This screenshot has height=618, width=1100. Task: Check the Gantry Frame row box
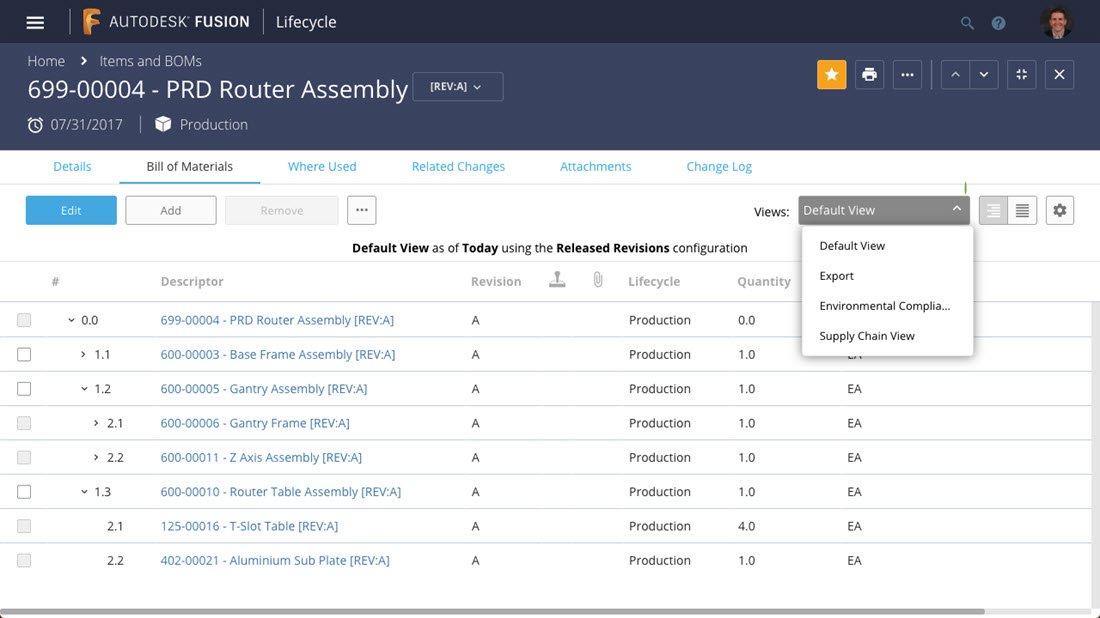24,423
